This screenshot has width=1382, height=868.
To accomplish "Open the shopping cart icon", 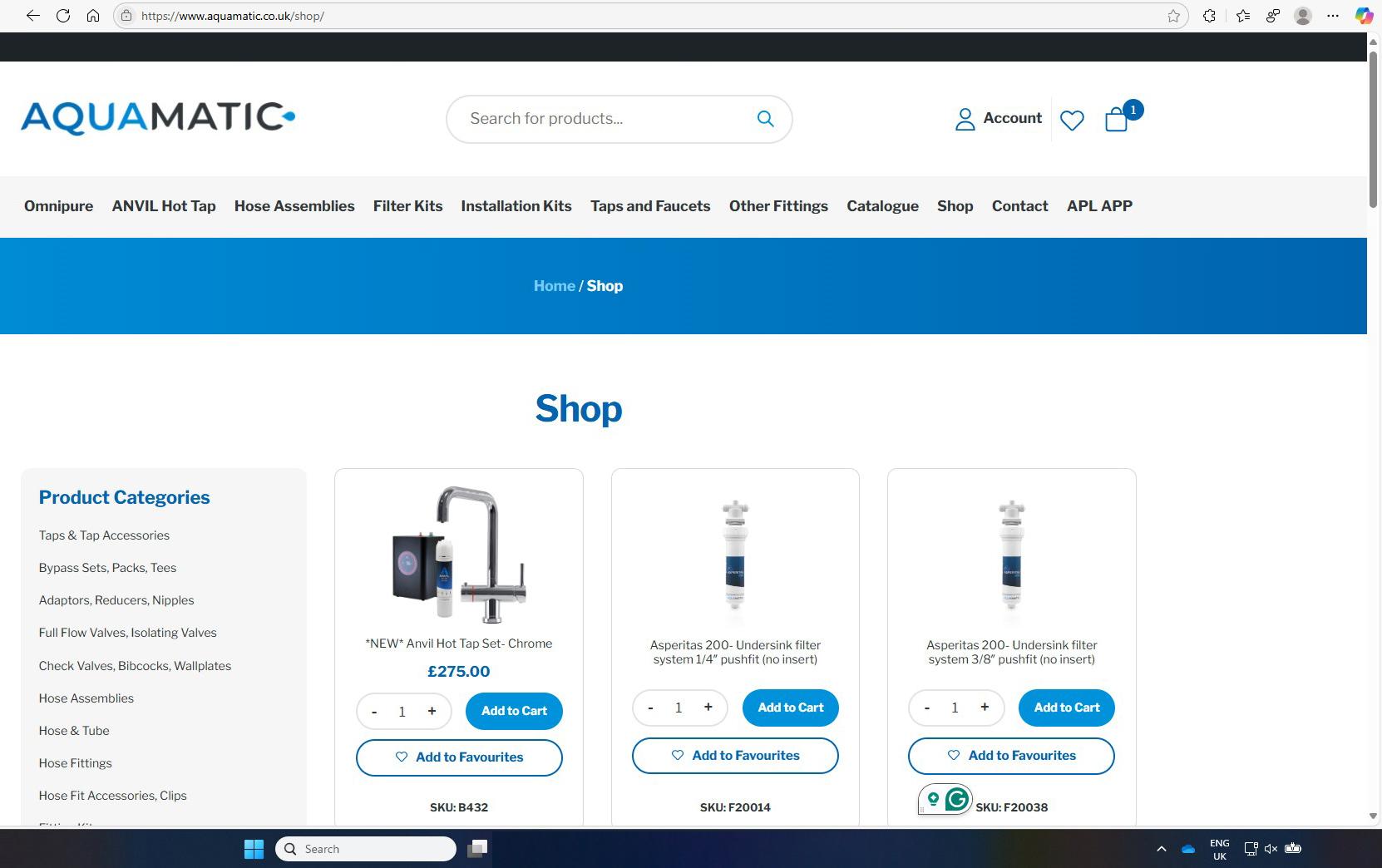I will pyautogui.click(x=1117, y=120).
